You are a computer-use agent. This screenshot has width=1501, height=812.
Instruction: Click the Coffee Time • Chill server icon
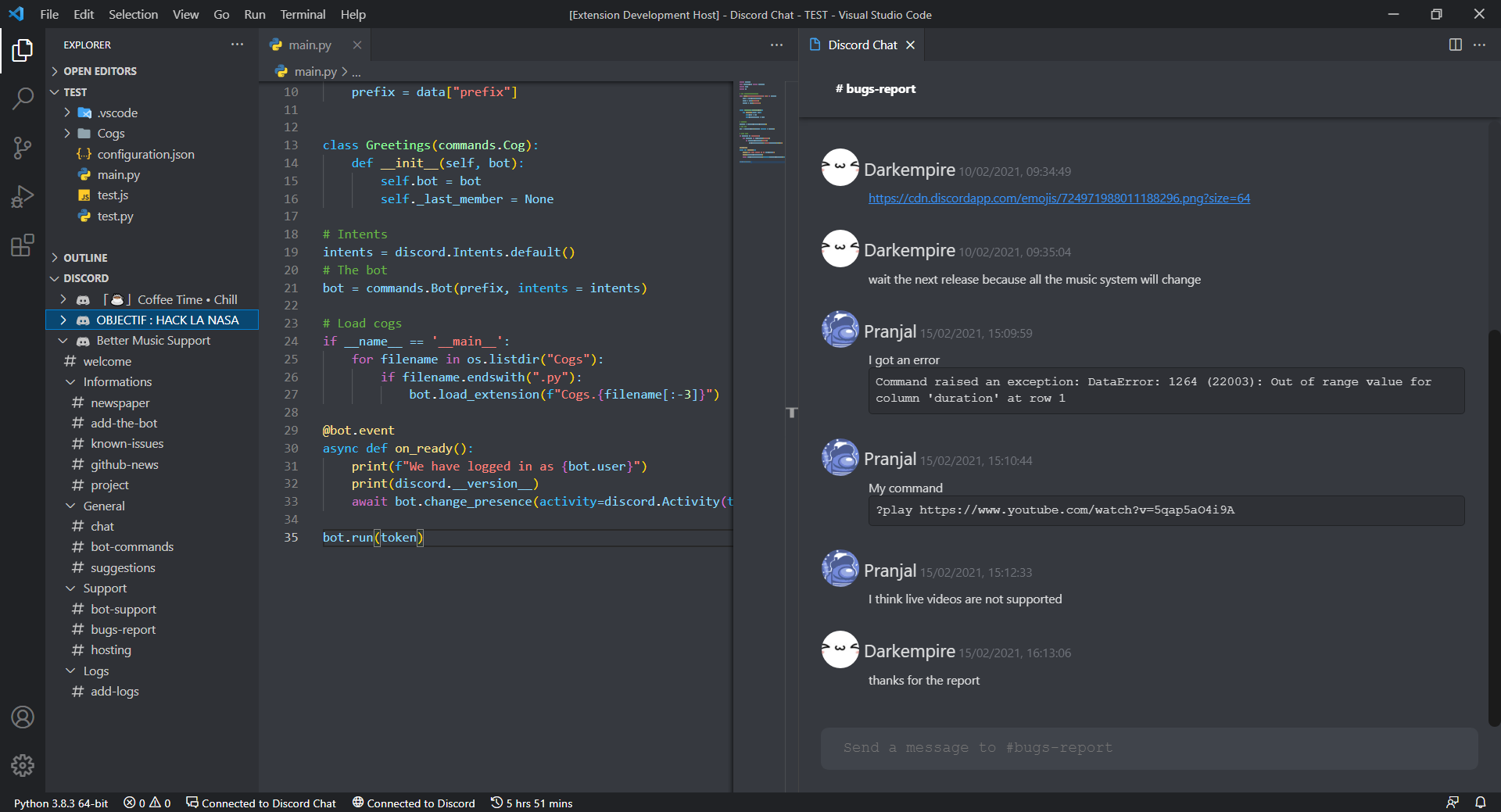83,300
